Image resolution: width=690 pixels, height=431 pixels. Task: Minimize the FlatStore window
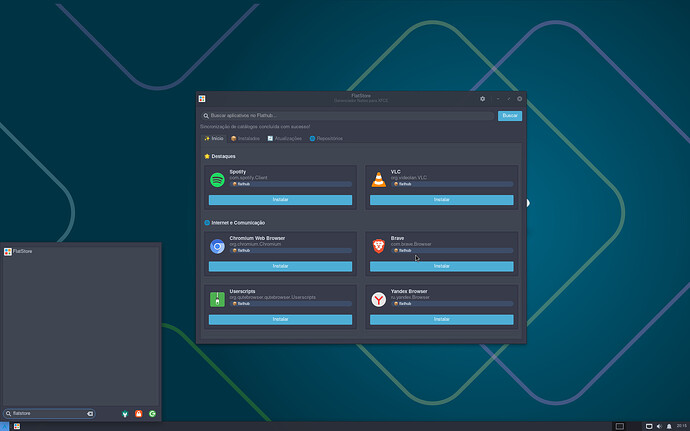498,99
